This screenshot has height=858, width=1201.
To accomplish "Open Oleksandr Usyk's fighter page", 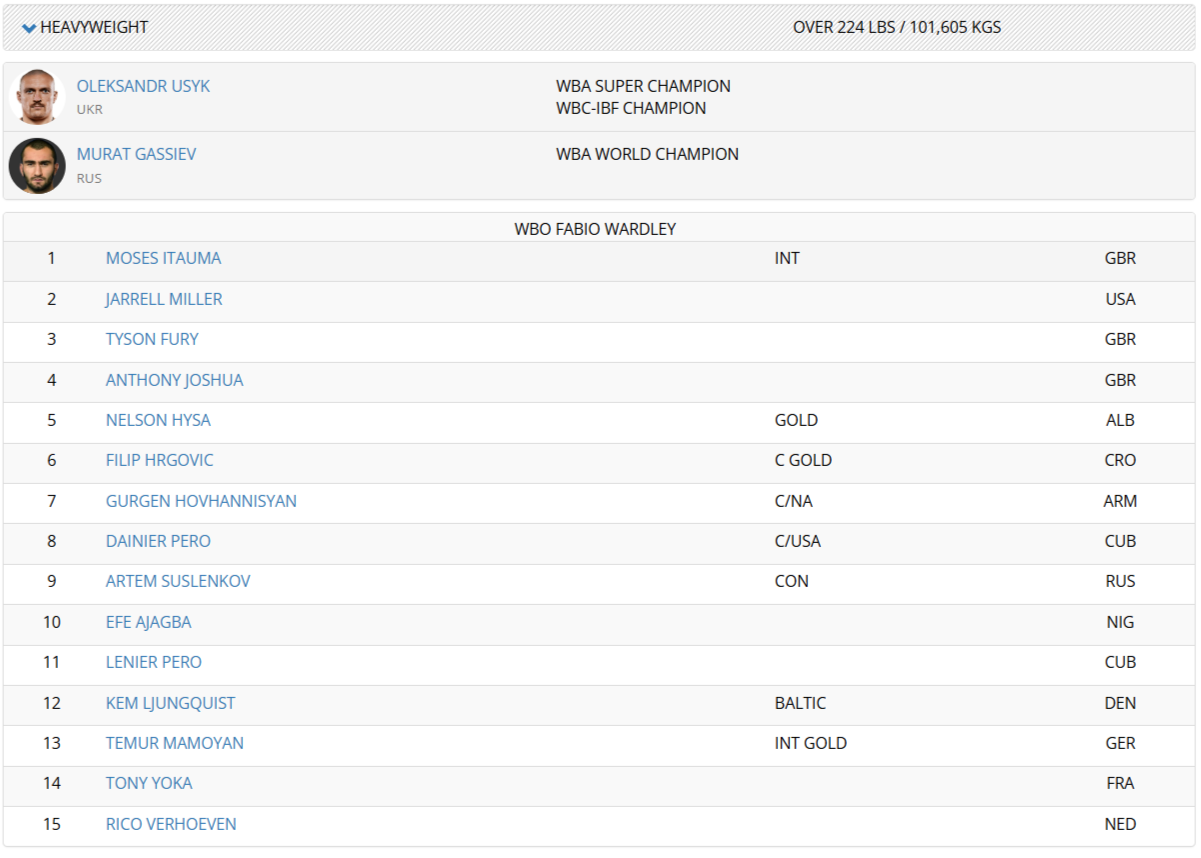I will pyautogui.click(x=143, y=86).
